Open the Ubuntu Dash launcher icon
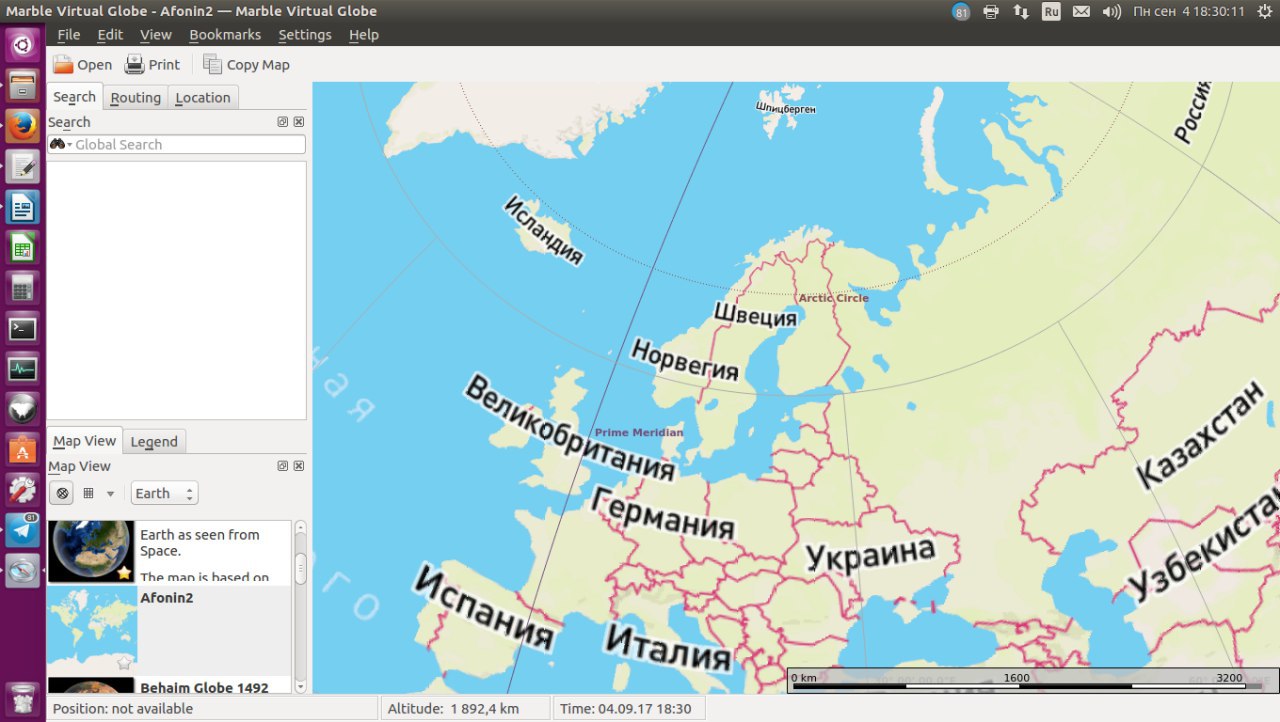 [22, 45]
